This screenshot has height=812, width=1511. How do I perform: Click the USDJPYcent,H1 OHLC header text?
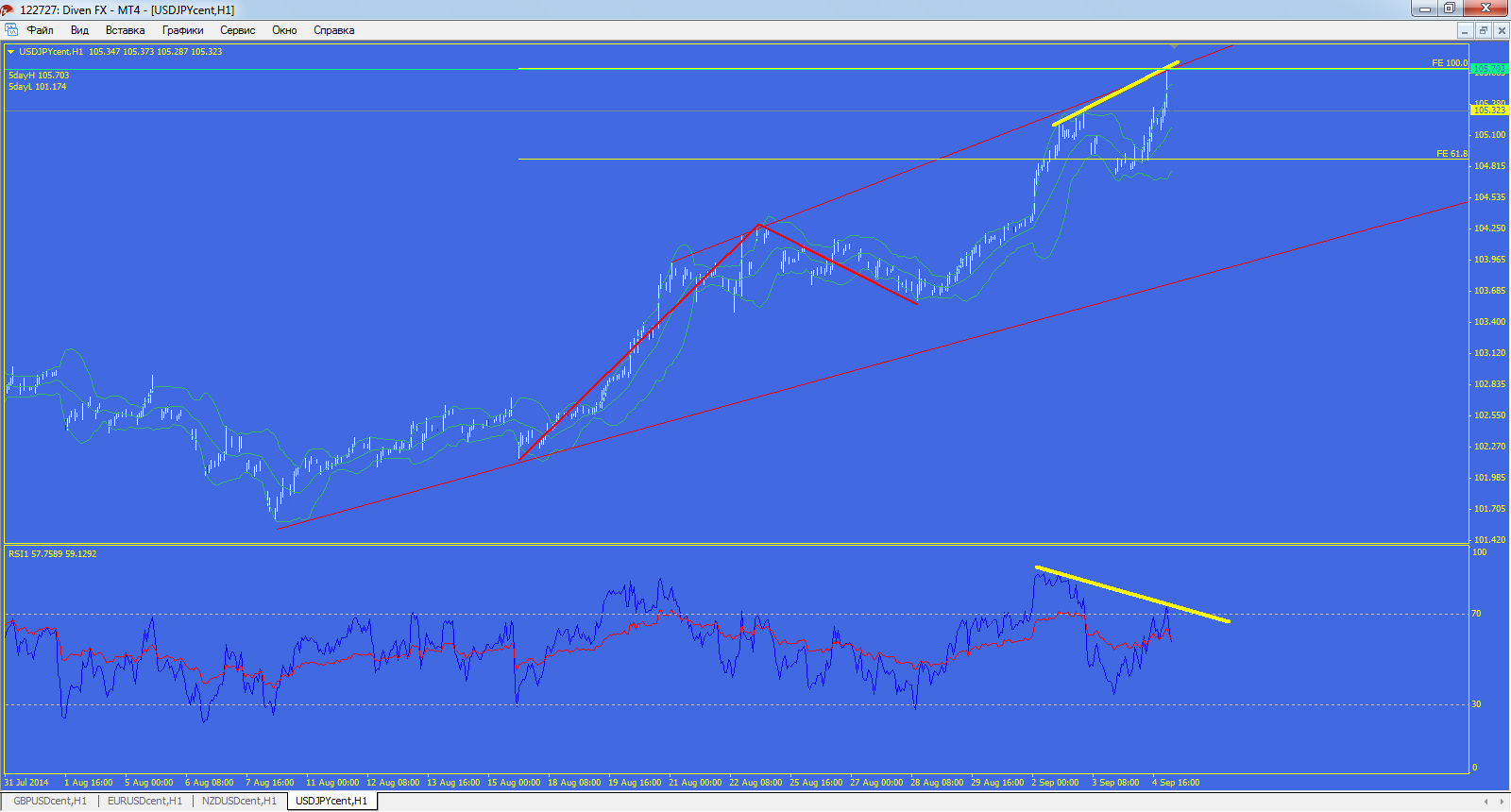[121, 52]
